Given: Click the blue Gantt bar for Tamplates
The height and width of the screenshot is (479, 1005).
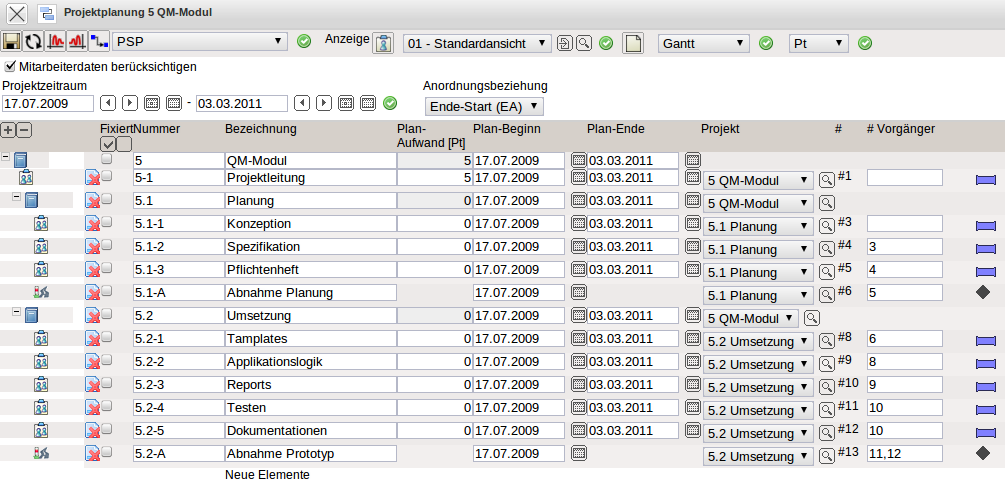Looking at the screenshot, I should (986, 340).
